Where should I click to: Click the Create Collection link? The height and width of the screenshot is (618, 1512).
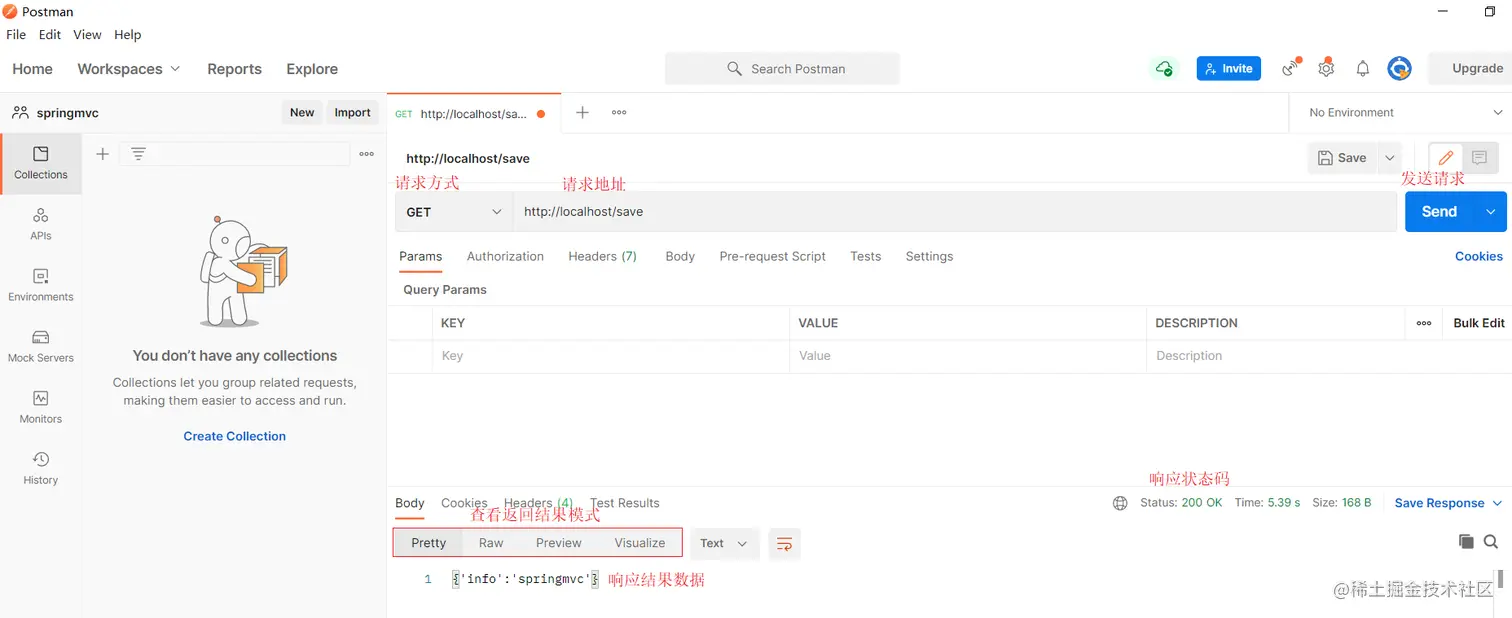[234, 436]
